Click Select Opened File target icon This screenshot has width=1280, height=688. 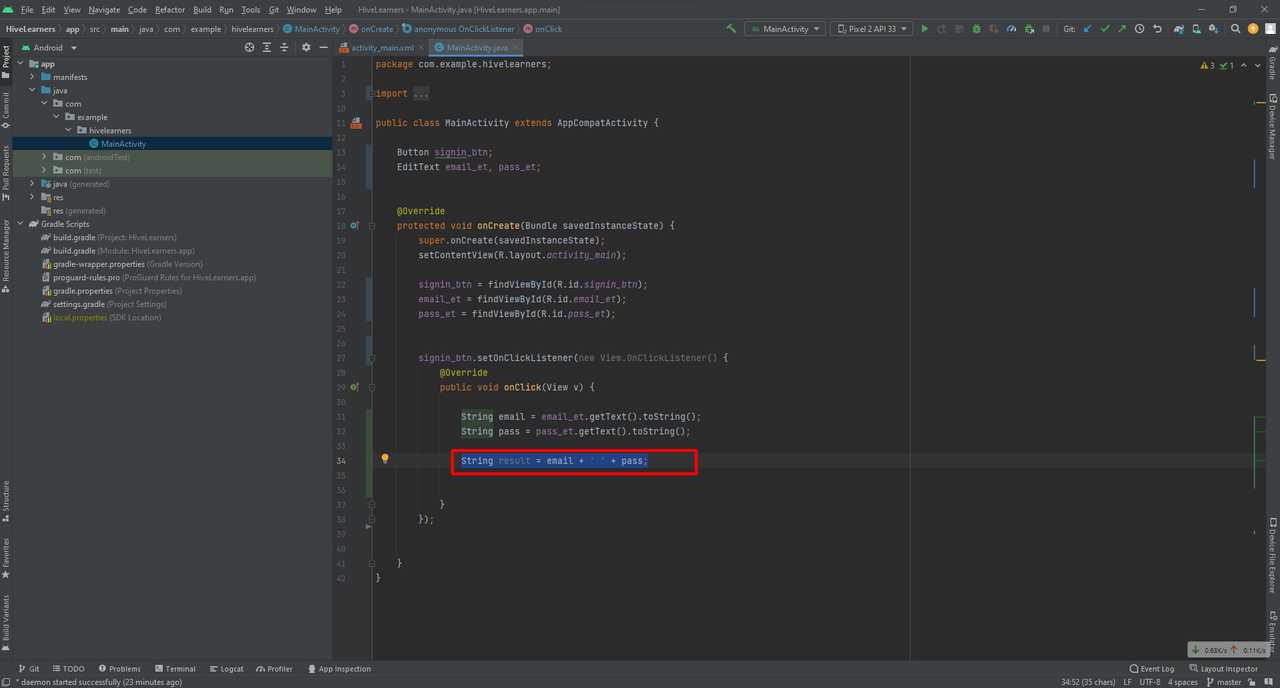250,47
